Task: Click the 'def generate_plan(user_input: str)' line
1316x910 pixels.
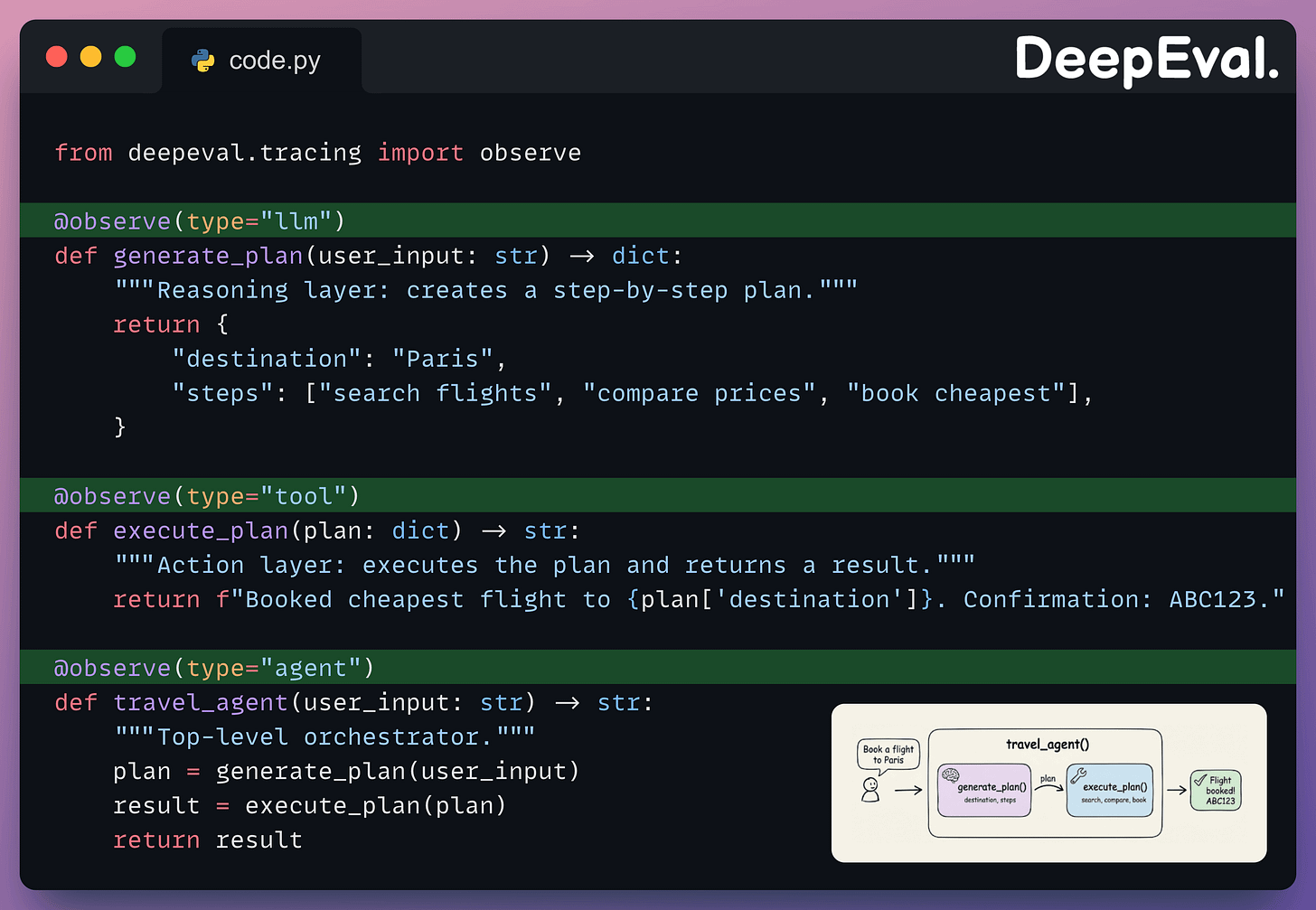Action: pos(369,256)
